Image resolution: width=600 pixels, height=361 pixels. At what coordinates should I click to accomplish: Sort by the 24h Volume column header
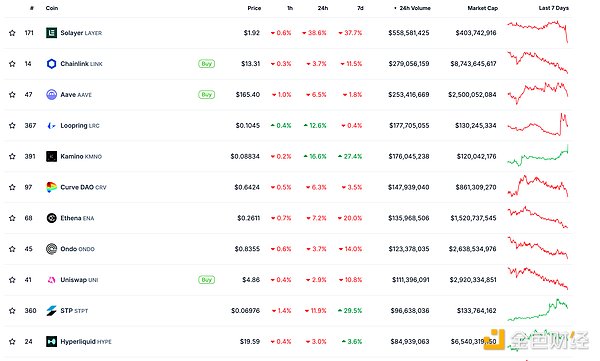[x=415, y=8]
